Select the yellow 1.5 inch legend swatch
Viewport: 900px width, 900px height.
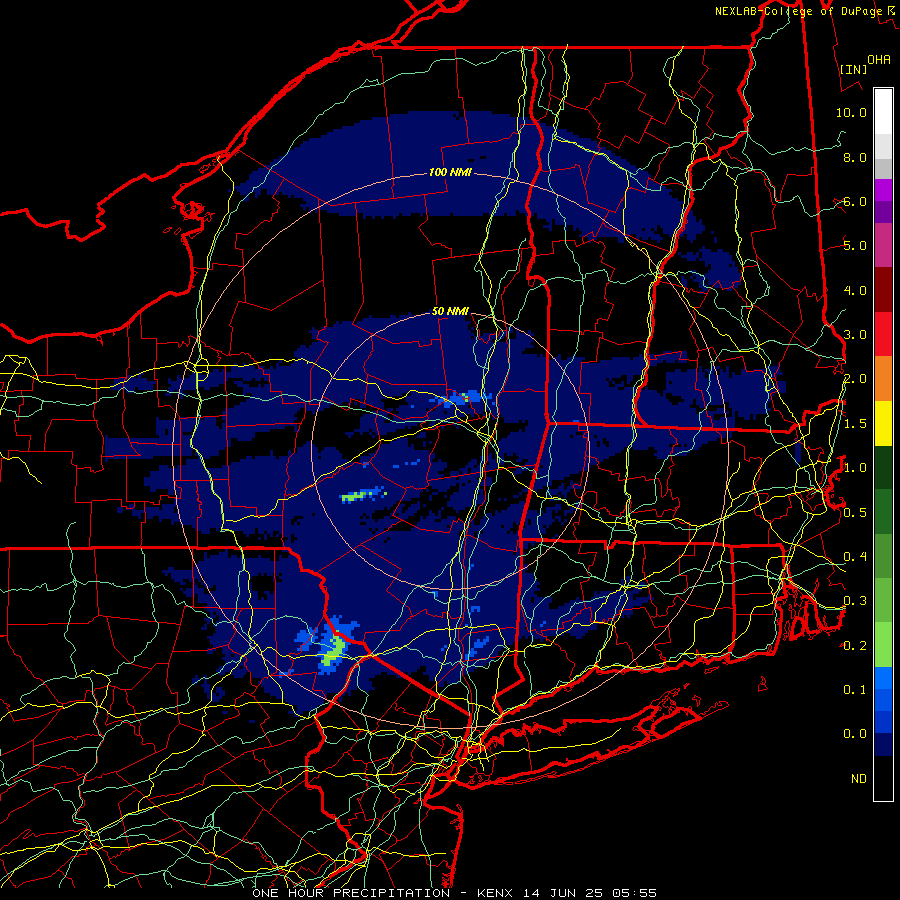tap(883, 423)
